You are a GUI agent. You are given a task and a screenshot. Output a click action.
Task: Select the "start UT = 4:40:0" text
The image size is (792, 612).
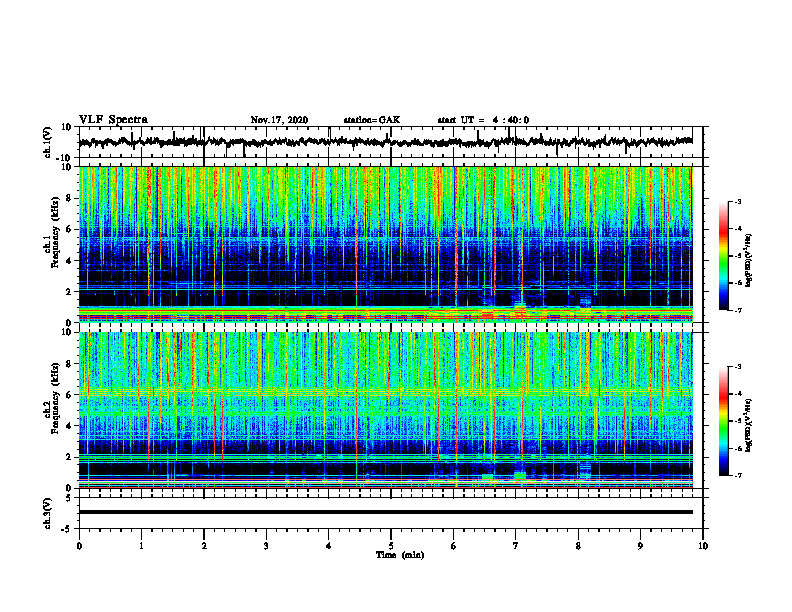483,120
